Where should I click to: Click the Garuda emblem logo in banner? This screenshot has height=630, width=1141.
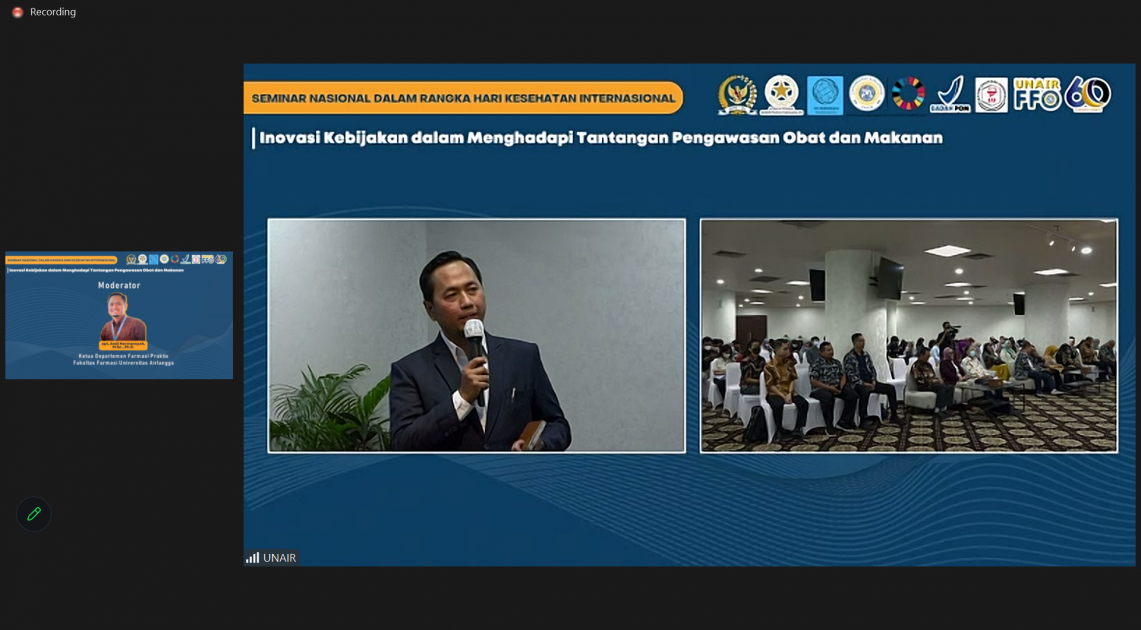click(x=737, y=95)
